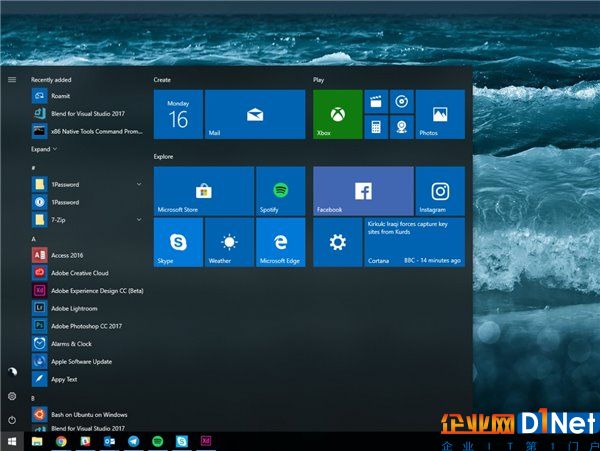The height and width of the screenshot is (451, 600).
Task: Open the Settings gear tile
Action: 338,242
